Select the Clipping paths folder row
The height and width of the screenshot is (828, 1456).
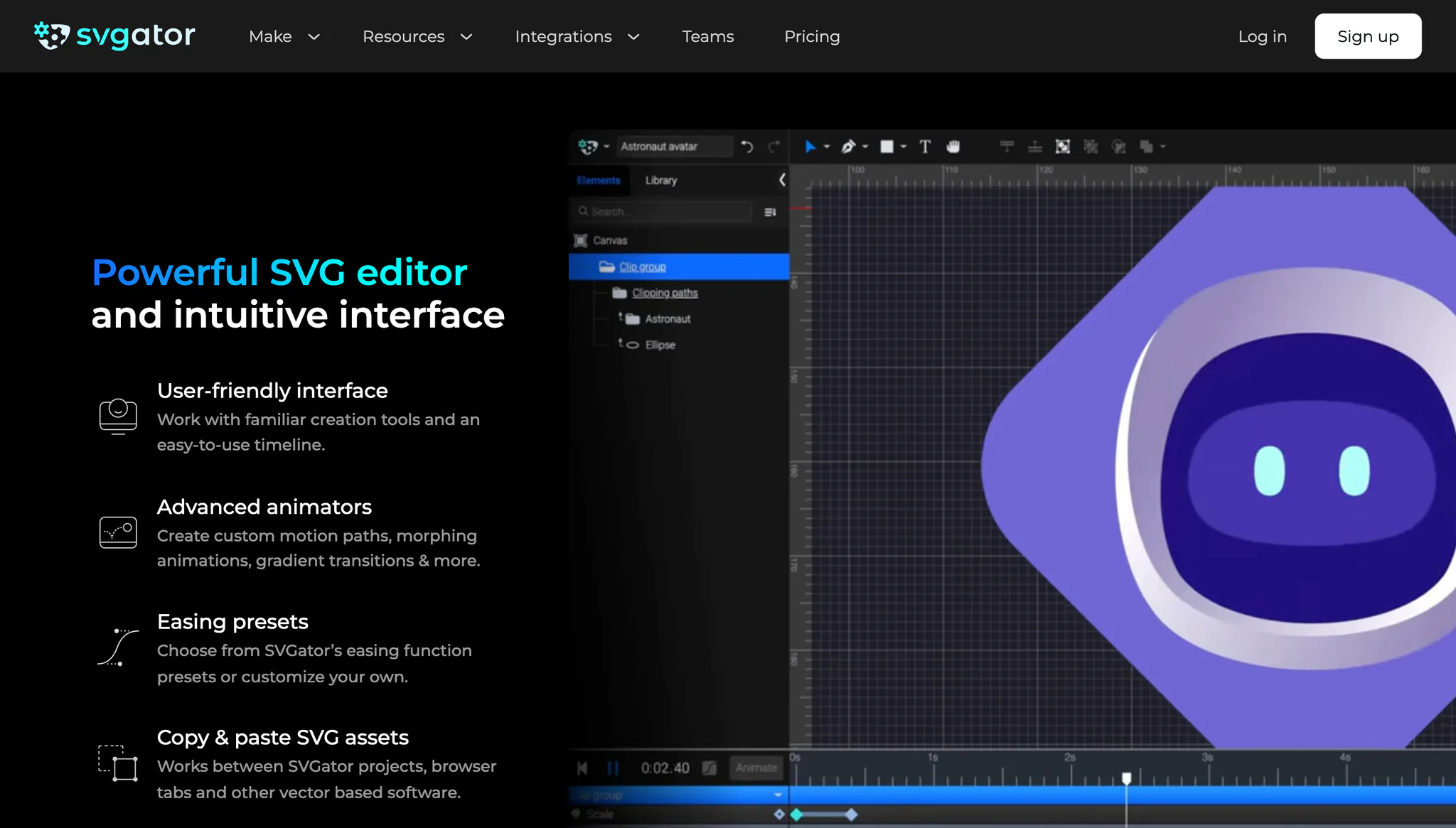point(679,293)
